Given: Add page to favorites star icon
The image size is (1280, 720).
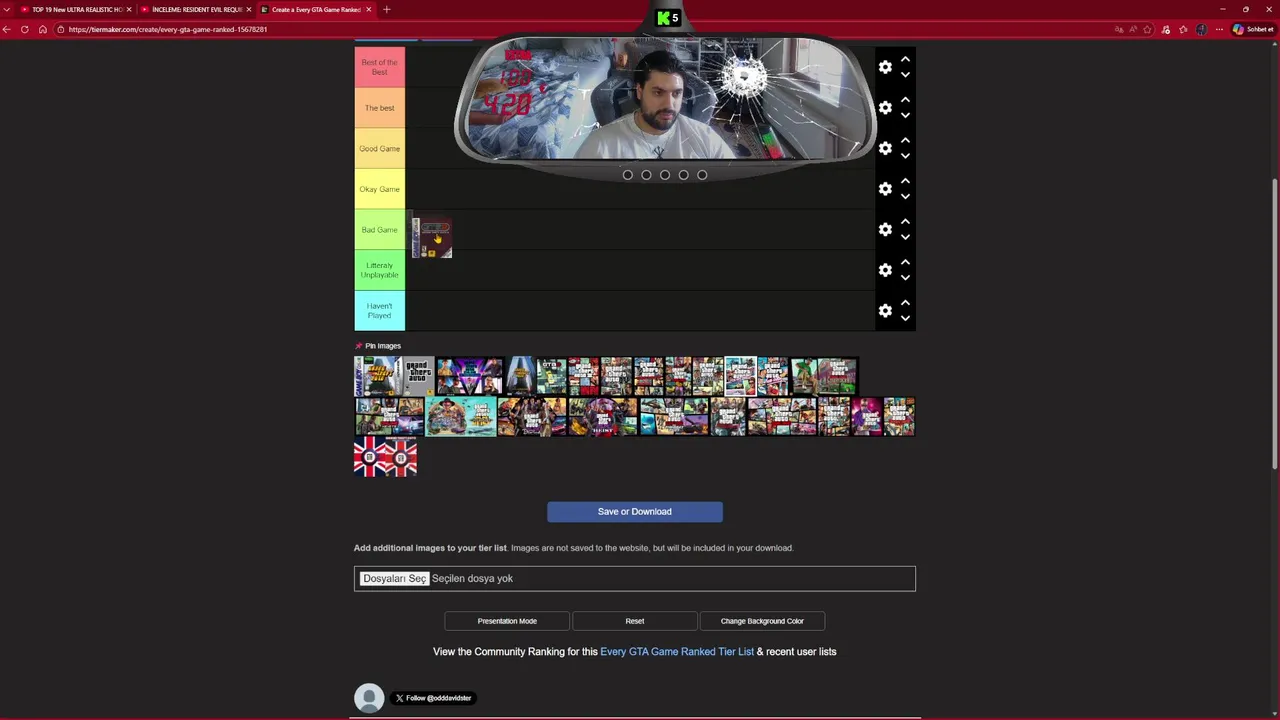Looking at the screenshot, I should tap(1148, 29).
